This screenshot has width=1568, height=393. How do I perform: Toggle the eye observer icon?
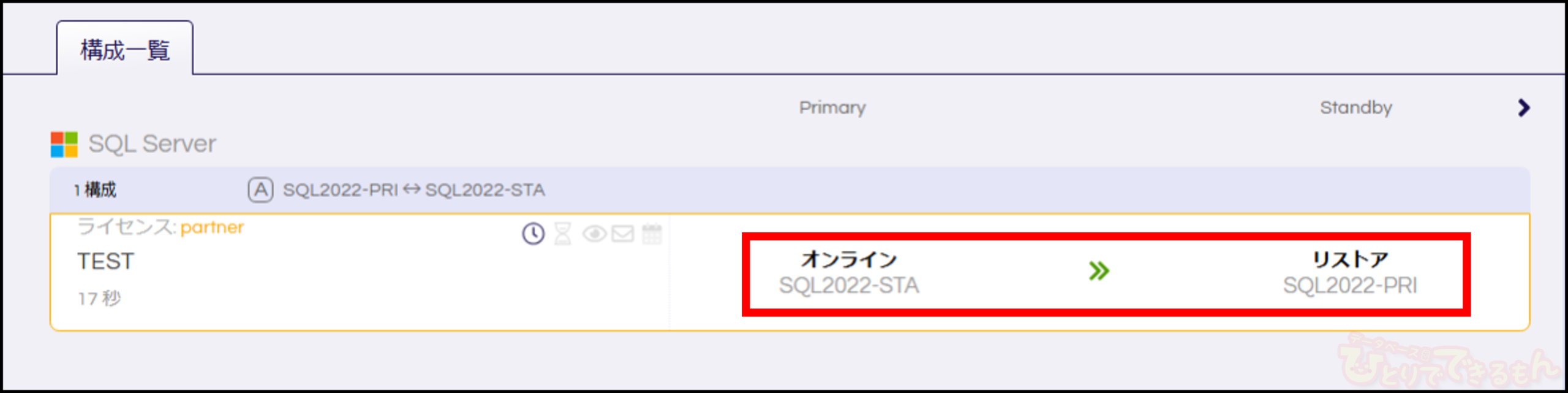pos(594,234)
